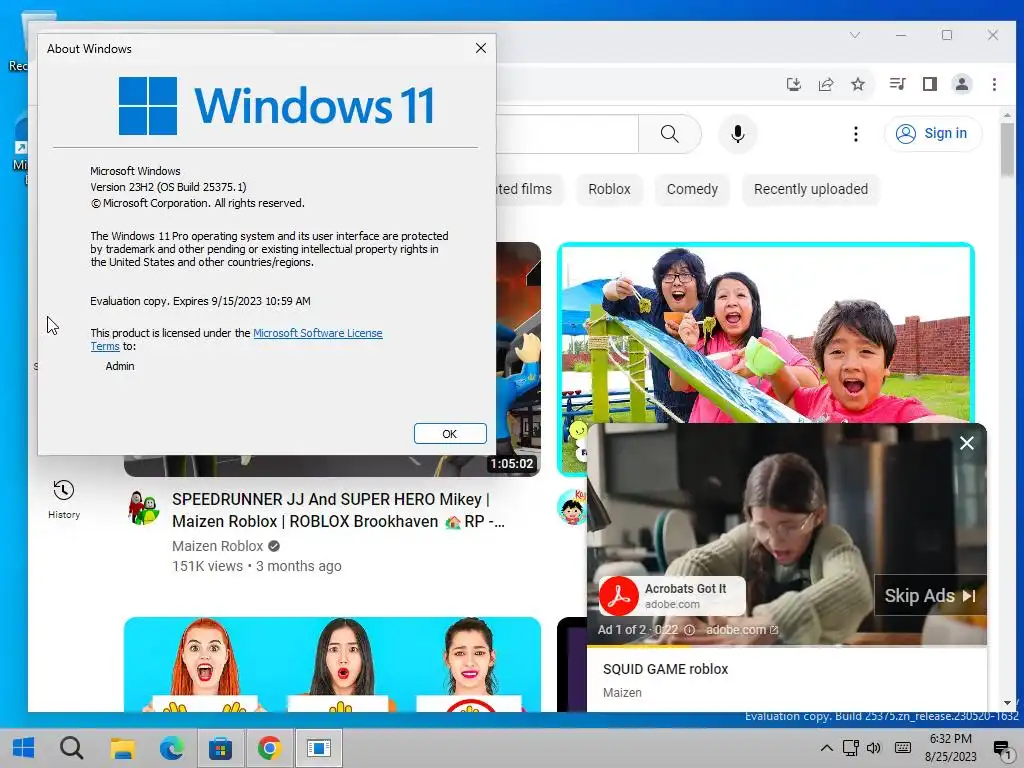1024x768 pixels.
Task: Open the SQUID GAME roblox miniplayer title
Action: [665, 669]
